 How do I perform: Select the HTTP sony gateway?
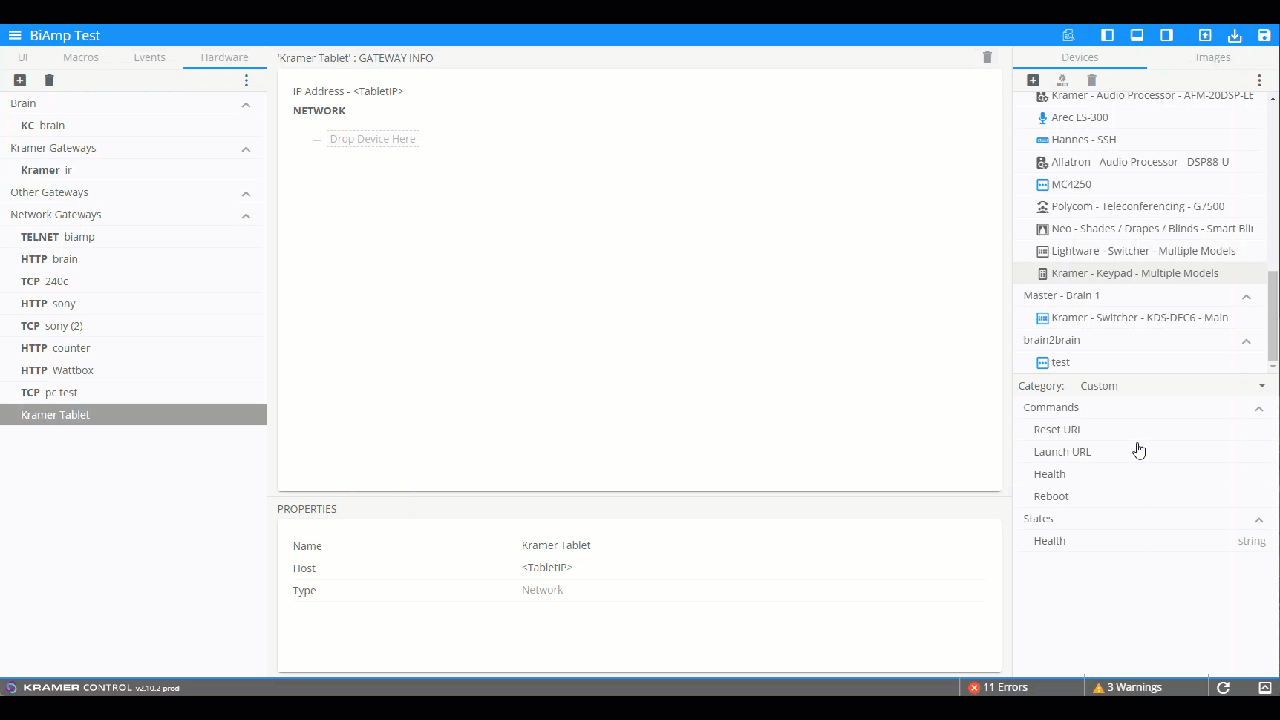133,303
